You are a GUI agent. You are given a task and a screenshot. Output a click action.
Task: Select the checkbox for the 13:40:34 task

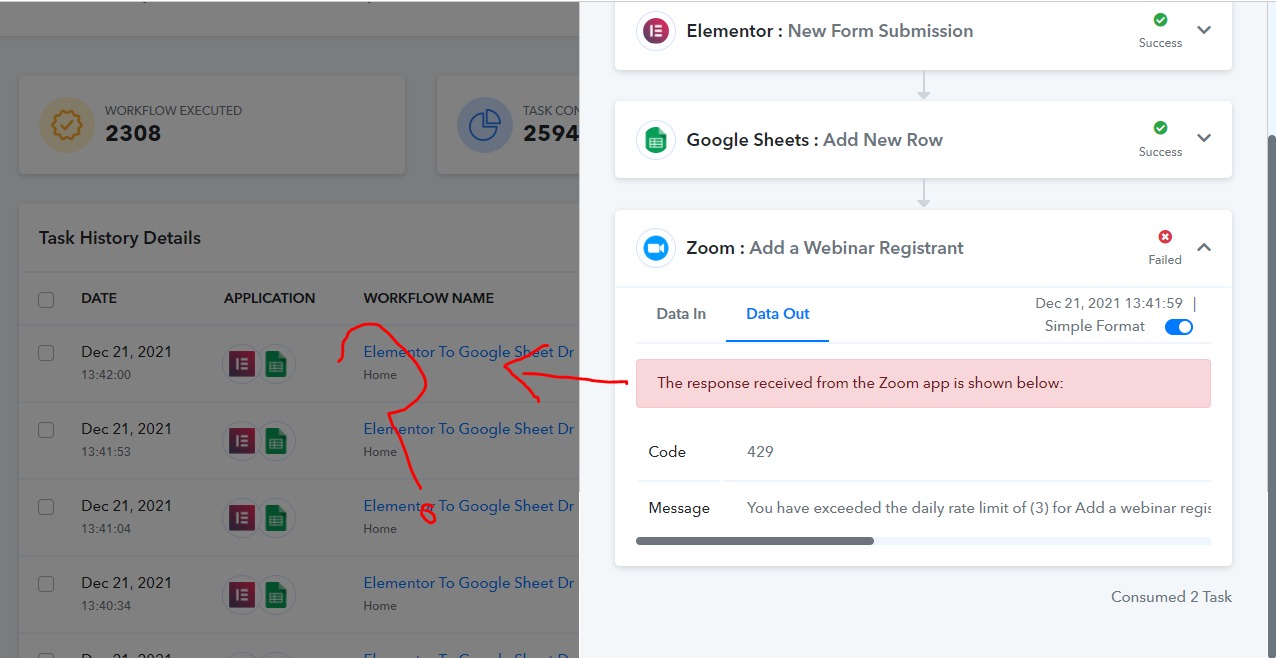pyautogui.click(x=46, y=584)
